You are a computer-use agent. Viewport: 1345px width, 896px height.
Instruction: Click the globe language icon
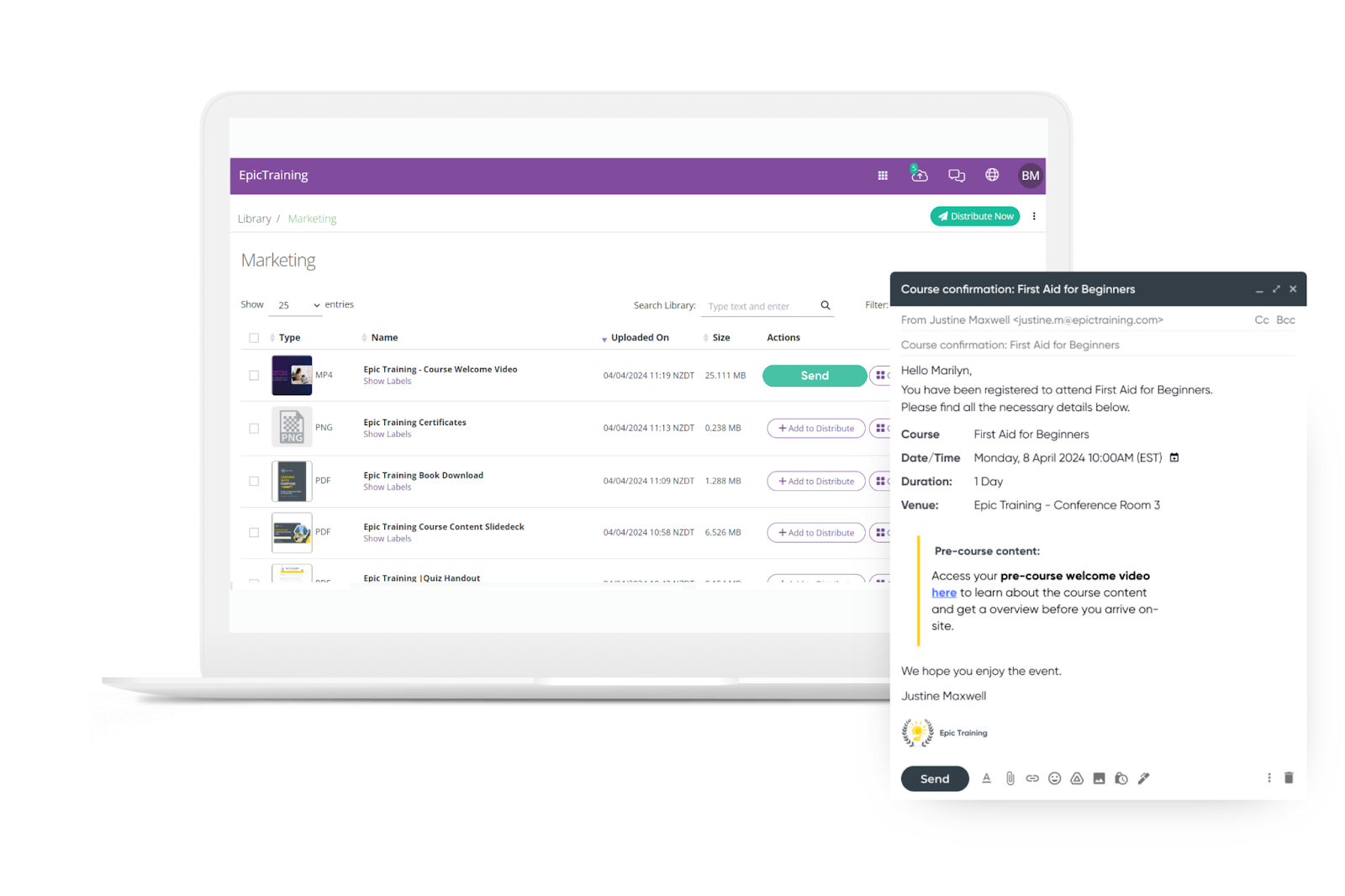(x=992, y=175)
